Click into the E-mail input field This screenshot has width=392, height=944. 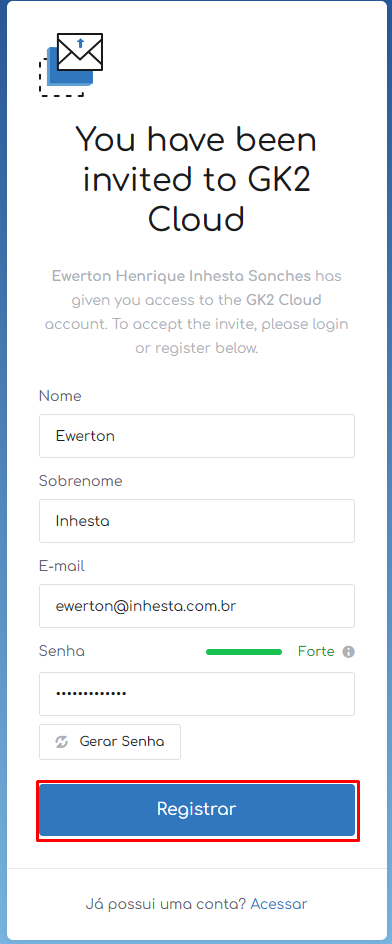(x=197, y=606)
